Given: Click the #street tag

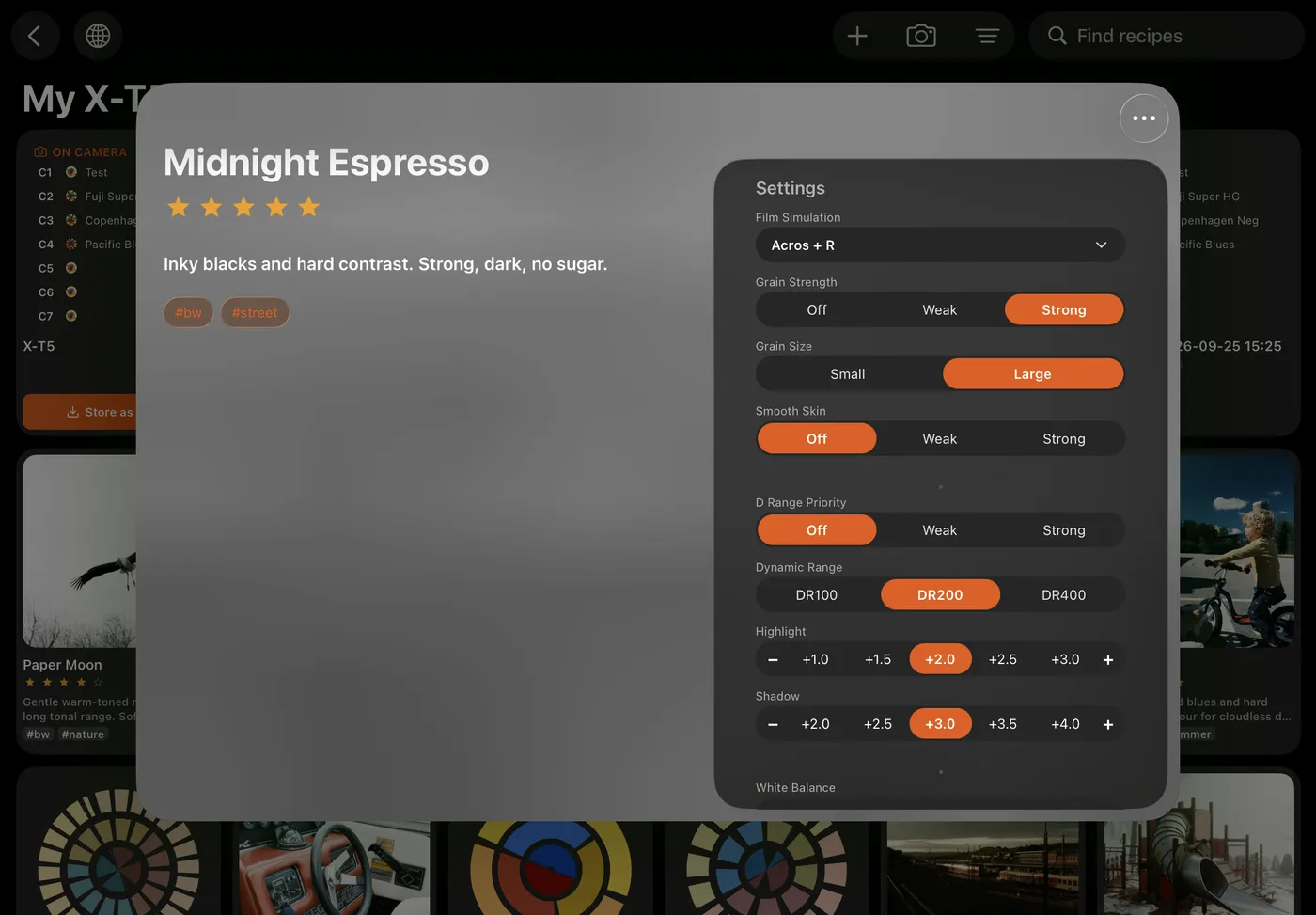Looking at the screenshot, I should coord(255,313).
